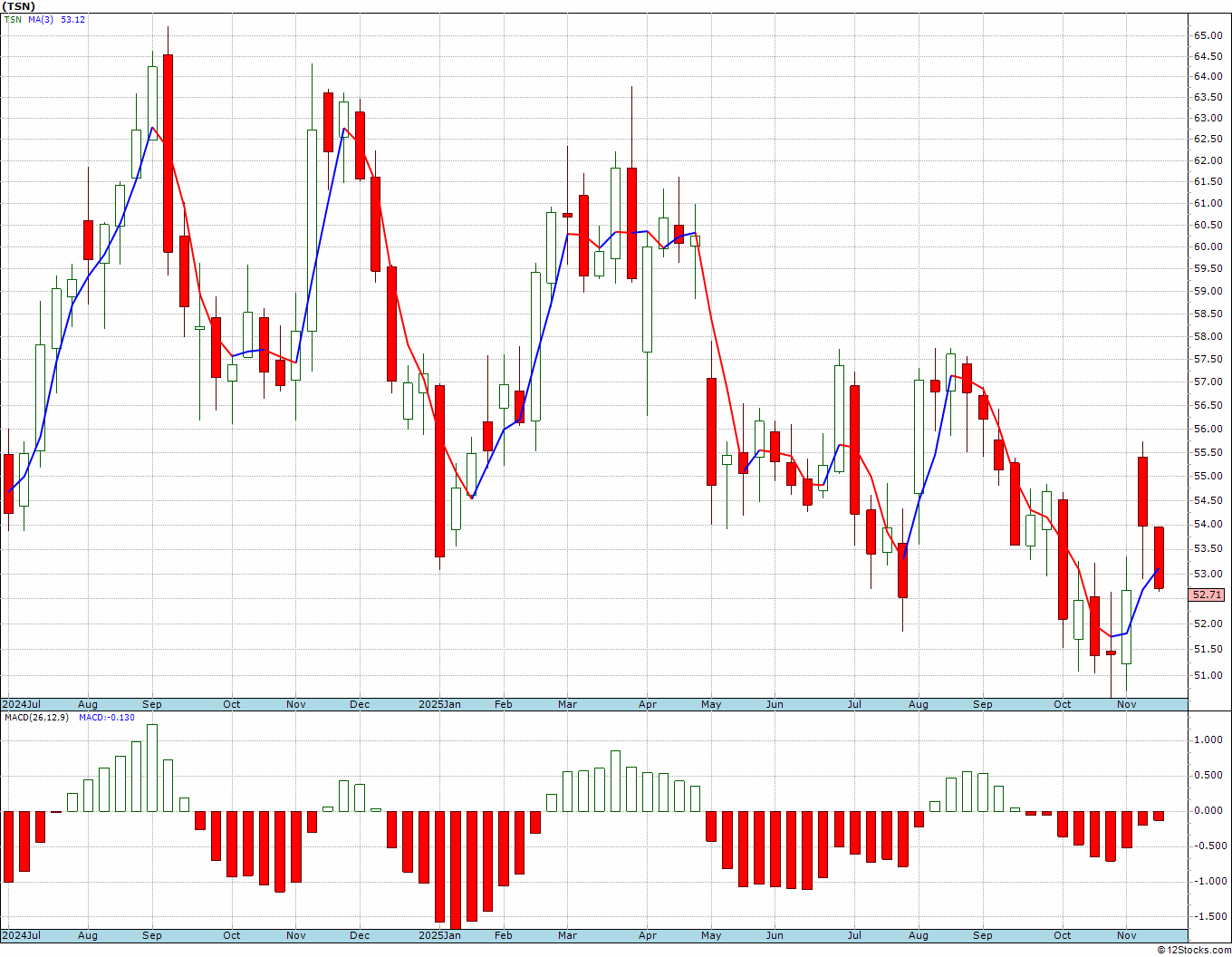1232x957 pixels.
Task: Pick "Jun" on the price chart date axis
Action: click(775, 704)
